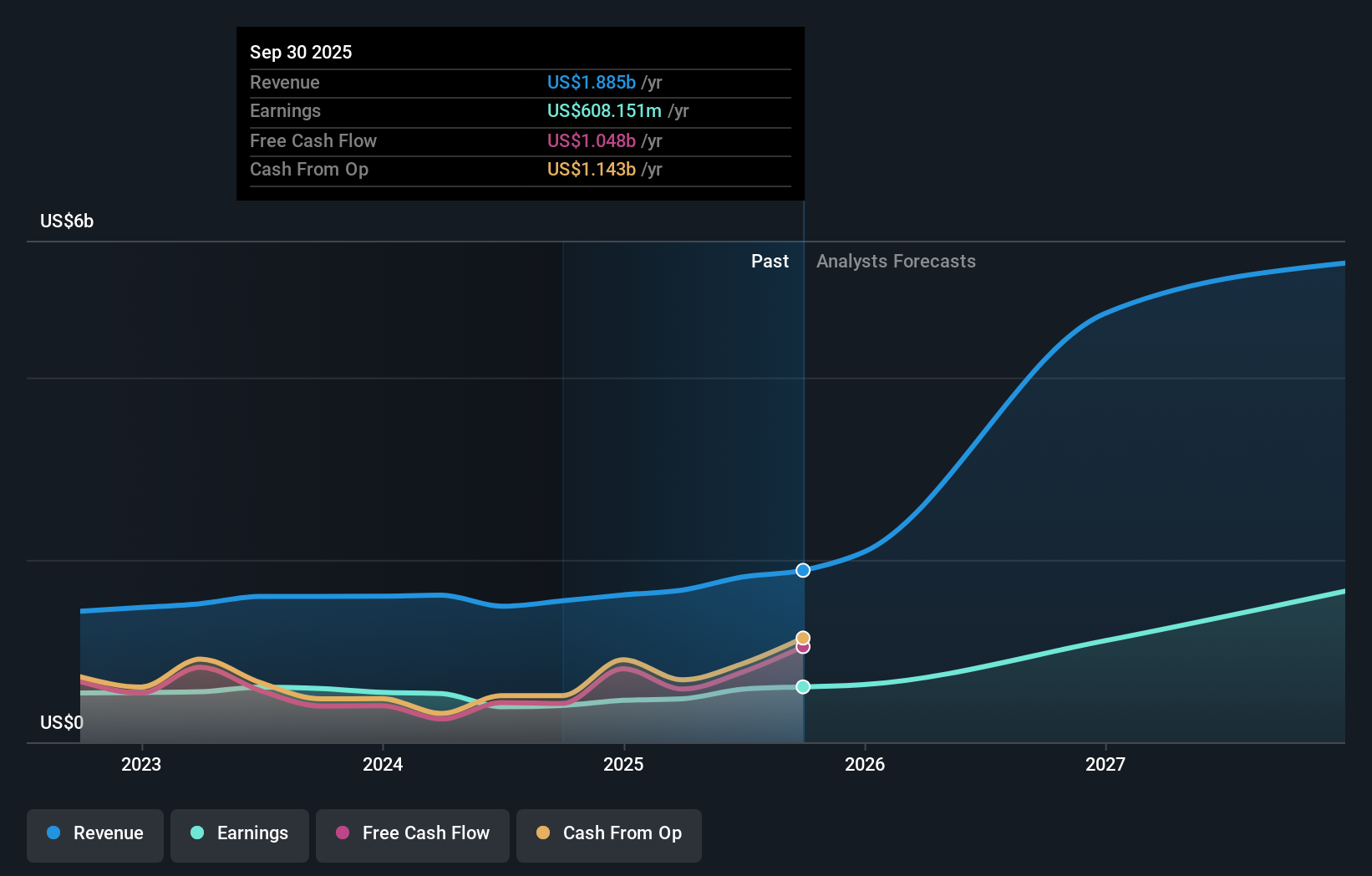Click the 2024 x-axis label
The image size is (1372, 876).
click(383, 764)
